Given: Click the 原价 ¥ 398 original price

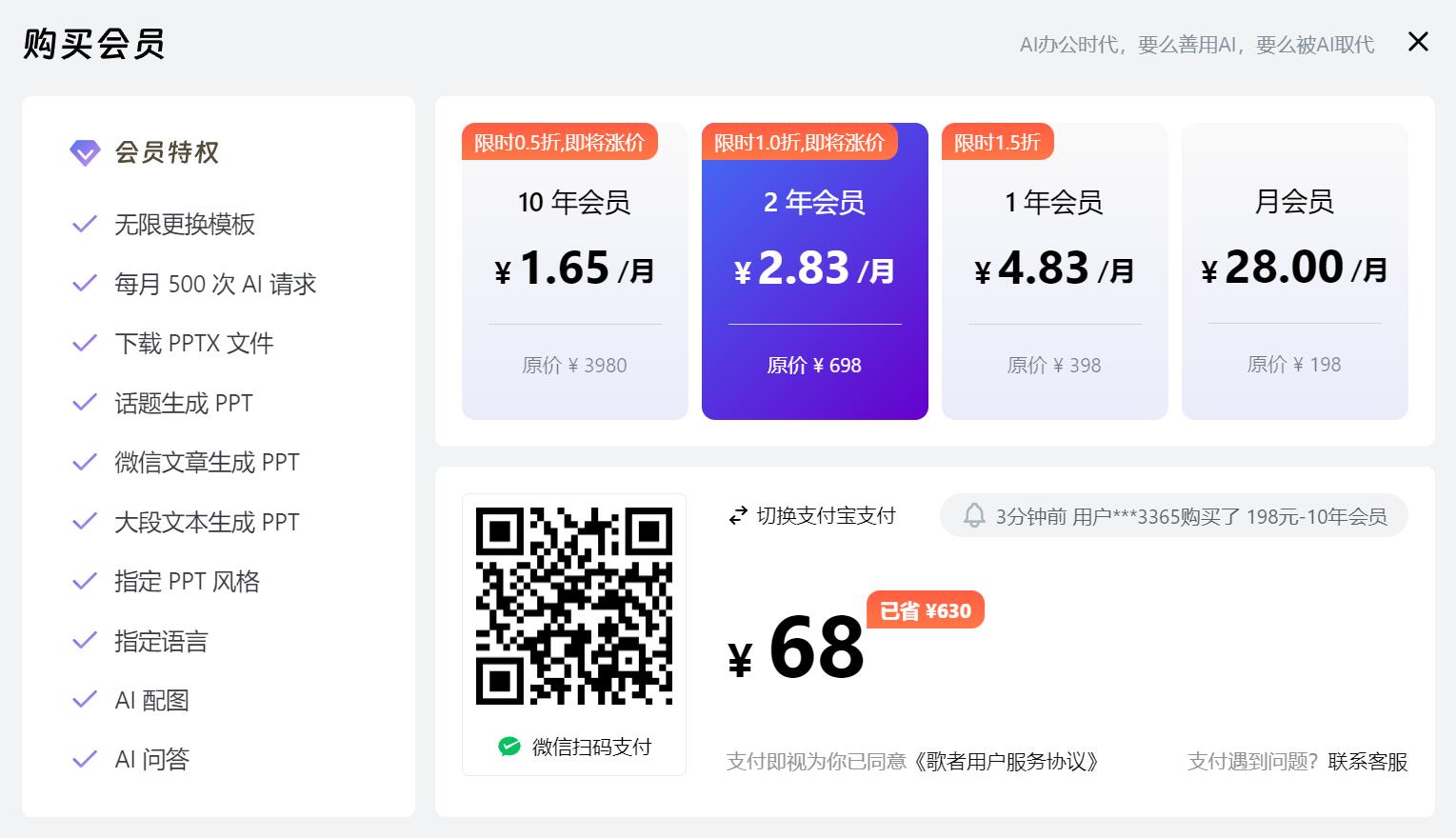Looking at the screenshot, I should click(x=1054, y=366).
